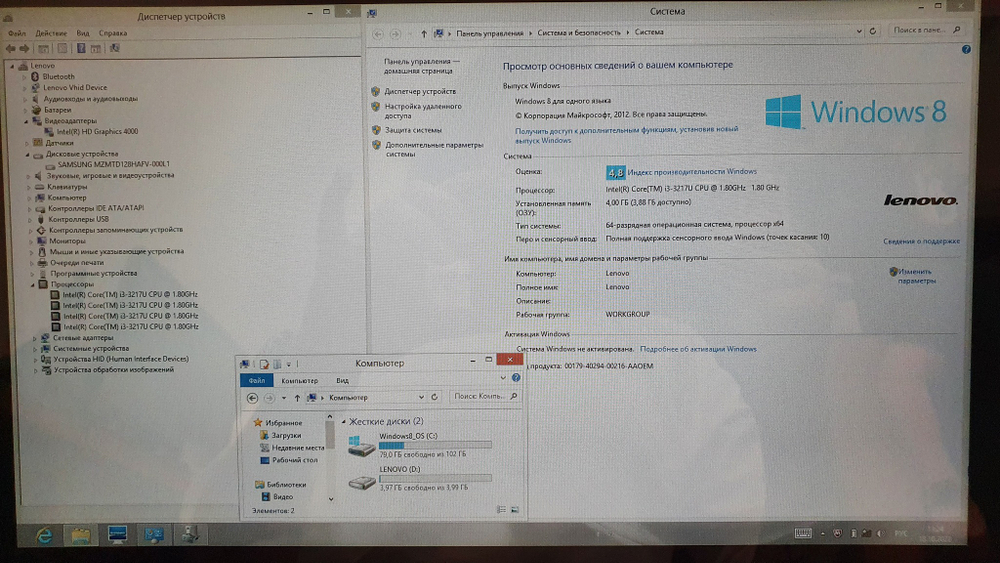The image size is (1000, 563).
Task: Click search field in System window
Action: [x=926, y=30]
